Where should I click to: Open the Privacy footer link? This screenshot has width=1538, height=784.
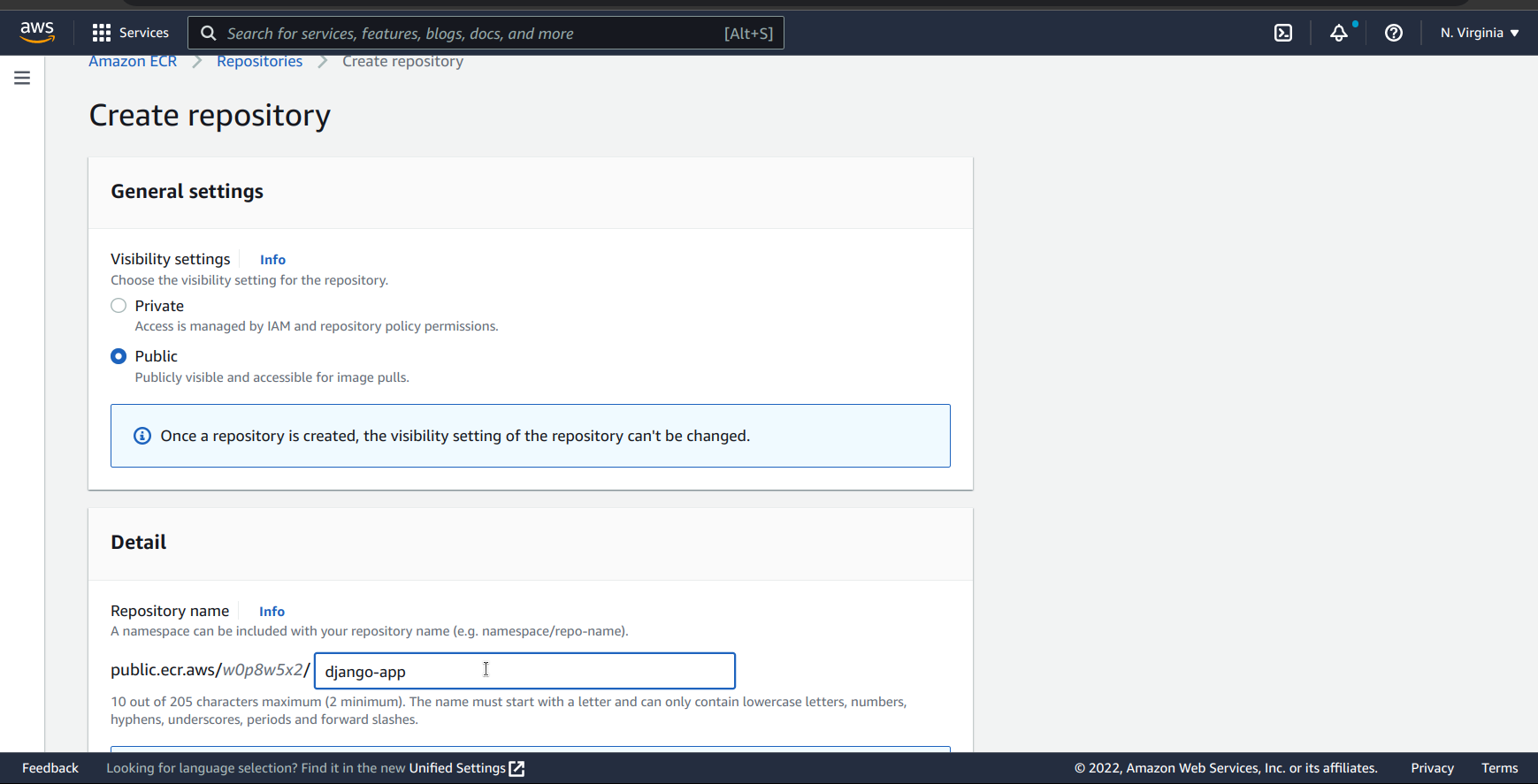coord(1432,768)
